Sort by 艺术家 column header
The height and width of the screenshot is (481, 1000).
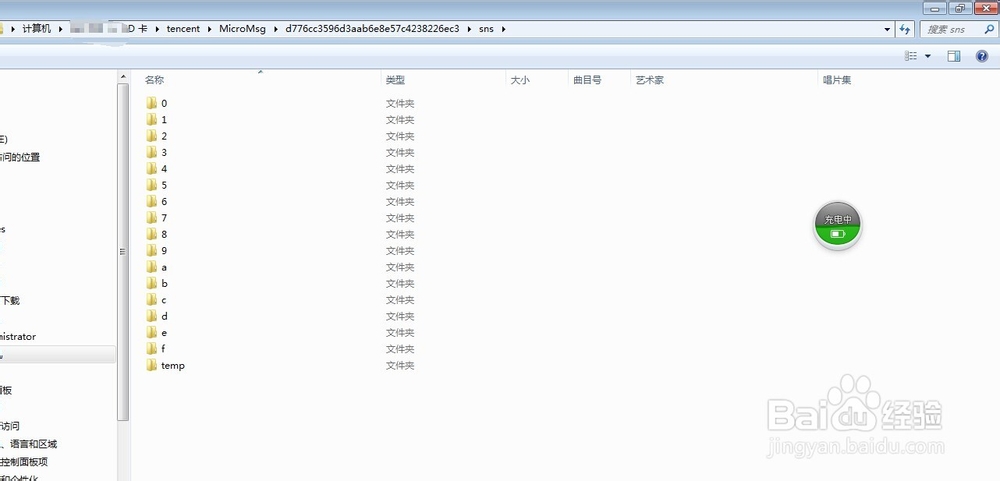coord(649,80)
